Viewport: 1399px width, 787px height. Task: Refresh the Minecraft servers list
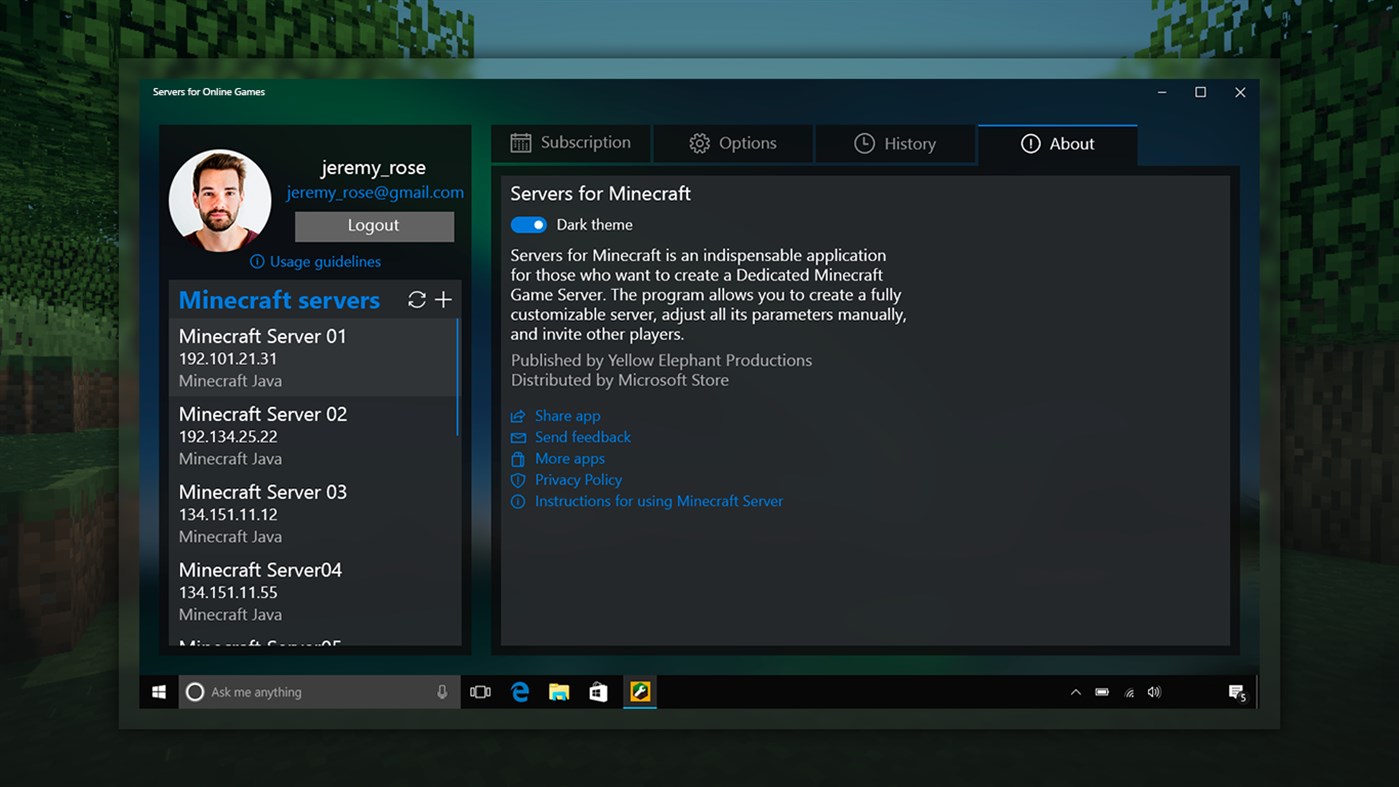(417, 299)
